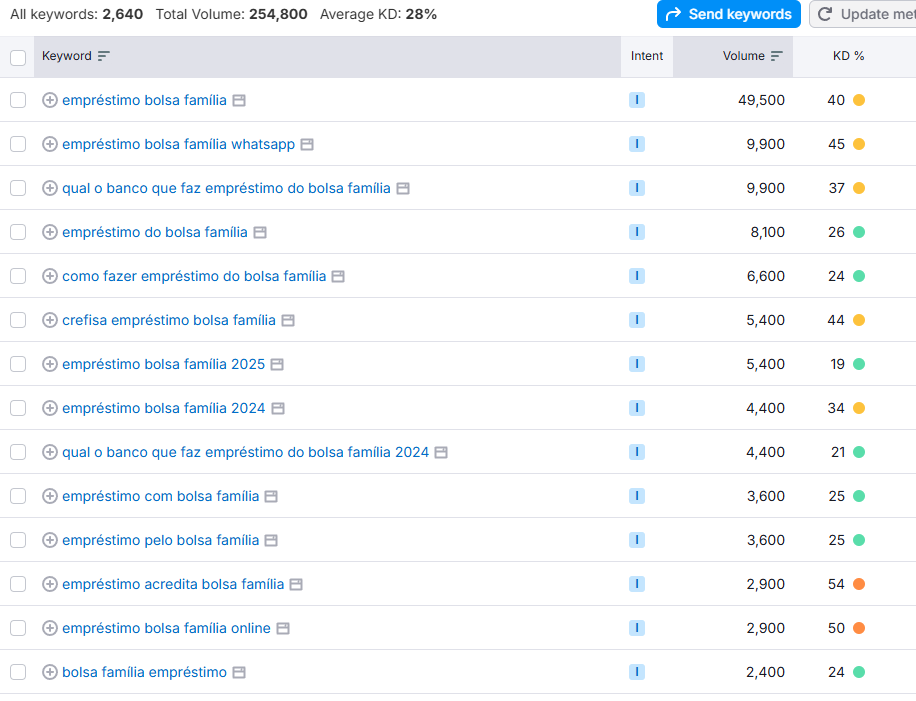
Task: Click orange KD dot for 'empréstimo acredita bolsa família'
Action: [859, 584]
